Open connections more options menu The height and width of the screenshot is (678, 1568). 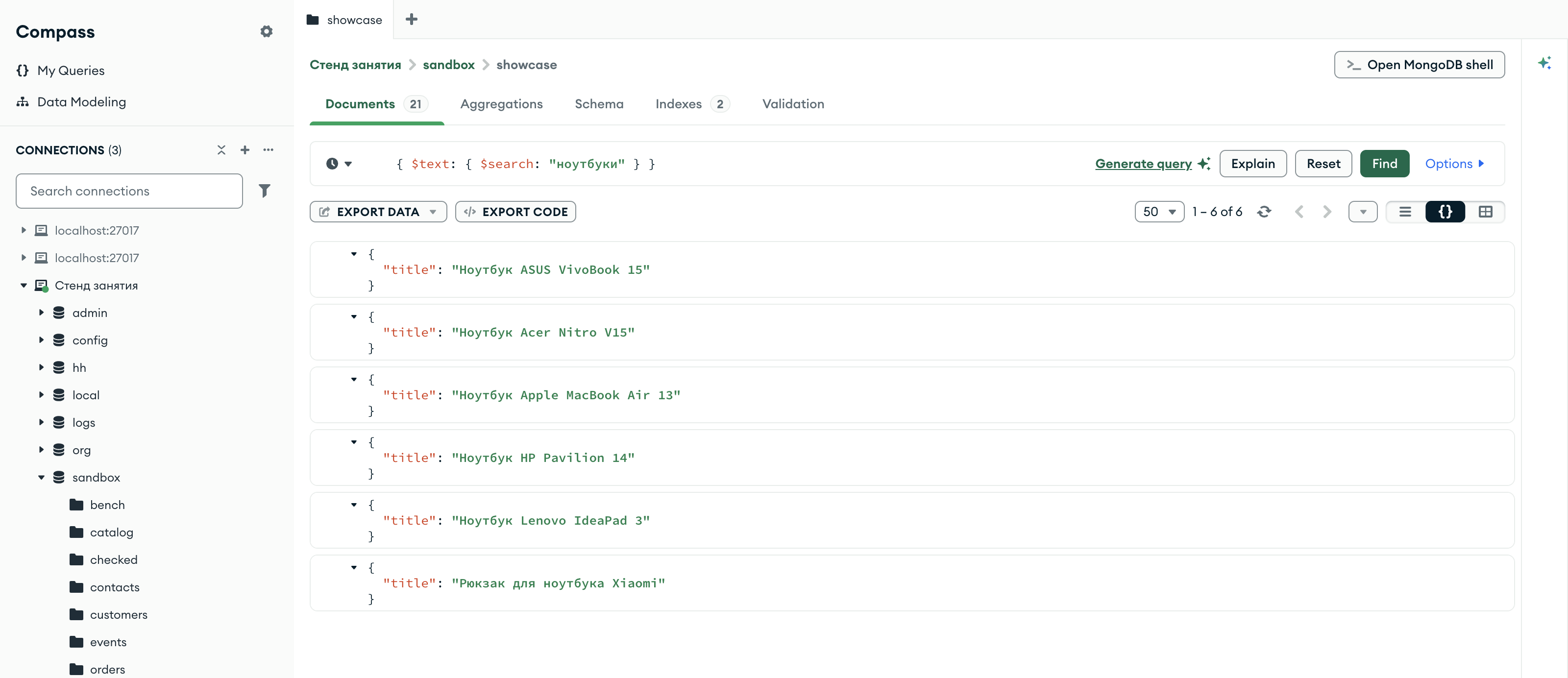point(268,150)
